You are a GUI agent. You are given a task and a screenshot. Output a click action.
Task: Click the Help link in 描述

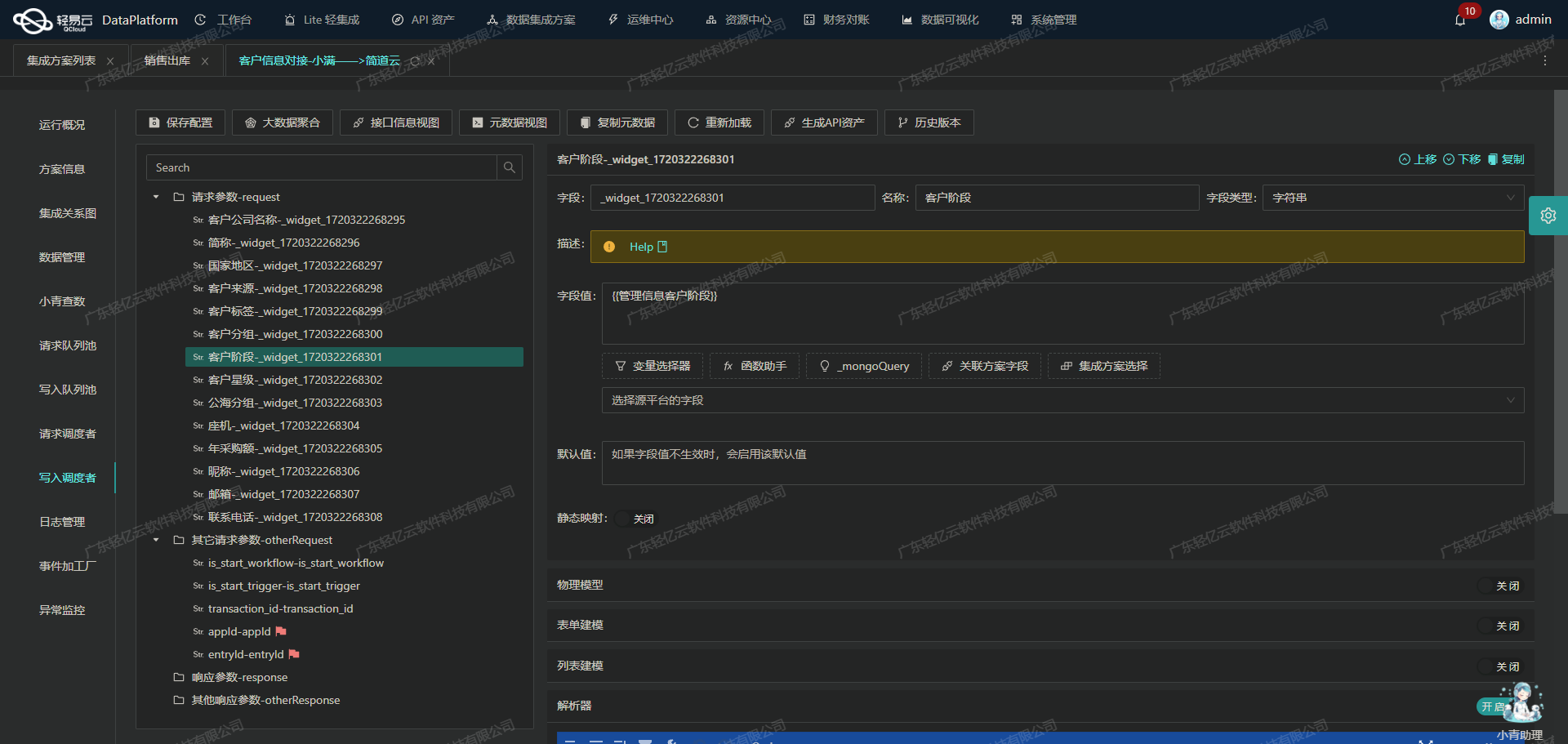[x=644, y=246]
